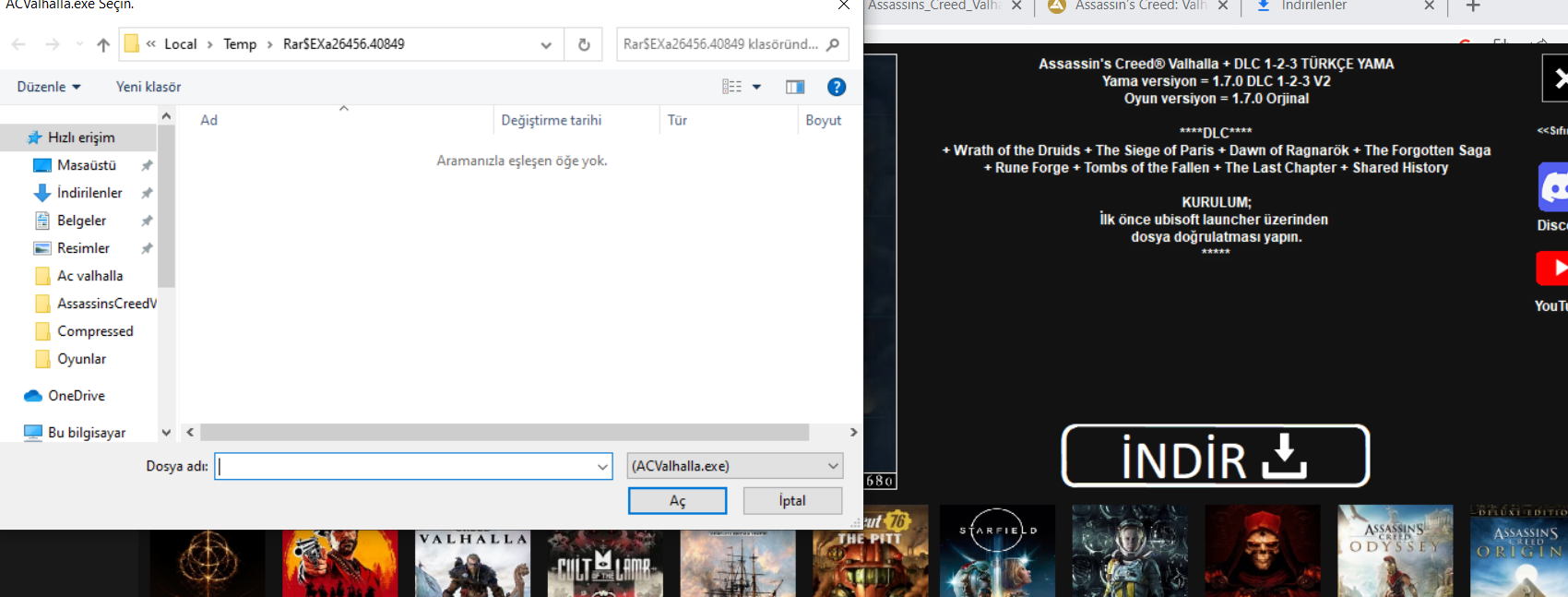Select OneDrive in navigation pane
The height and width of the screenshot is (597, 1568).
[x=77, y=396]
